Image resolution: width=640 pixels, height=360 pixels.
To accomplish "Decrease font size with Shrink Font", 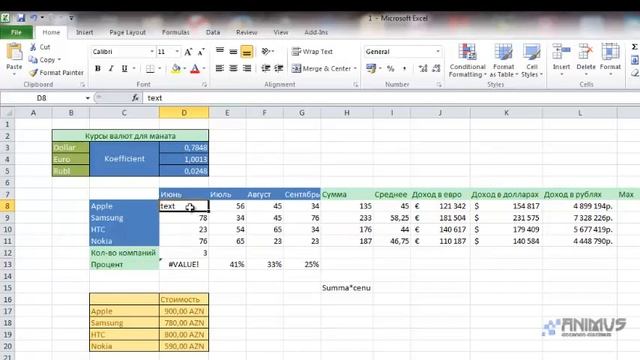I will (201, 52).
